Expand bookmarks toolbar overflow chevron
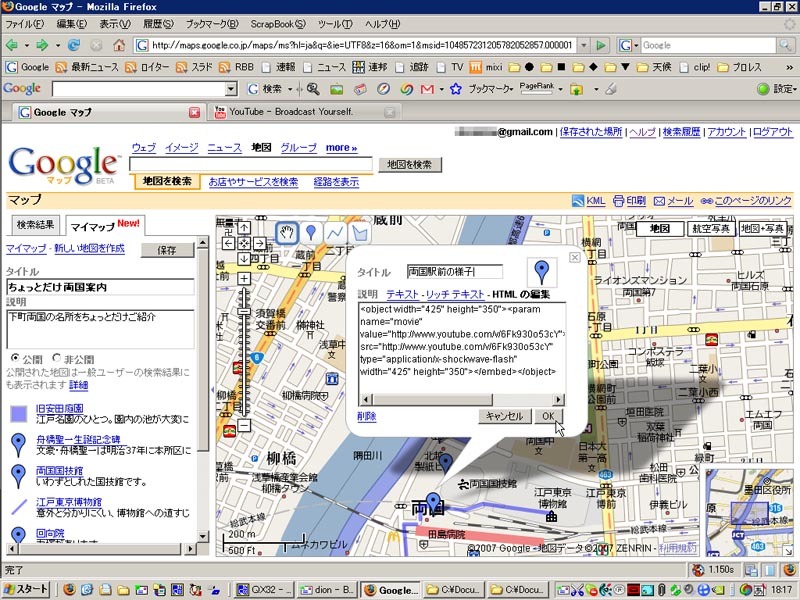This screenshot has width=800, height=600. tap(790, 67)
